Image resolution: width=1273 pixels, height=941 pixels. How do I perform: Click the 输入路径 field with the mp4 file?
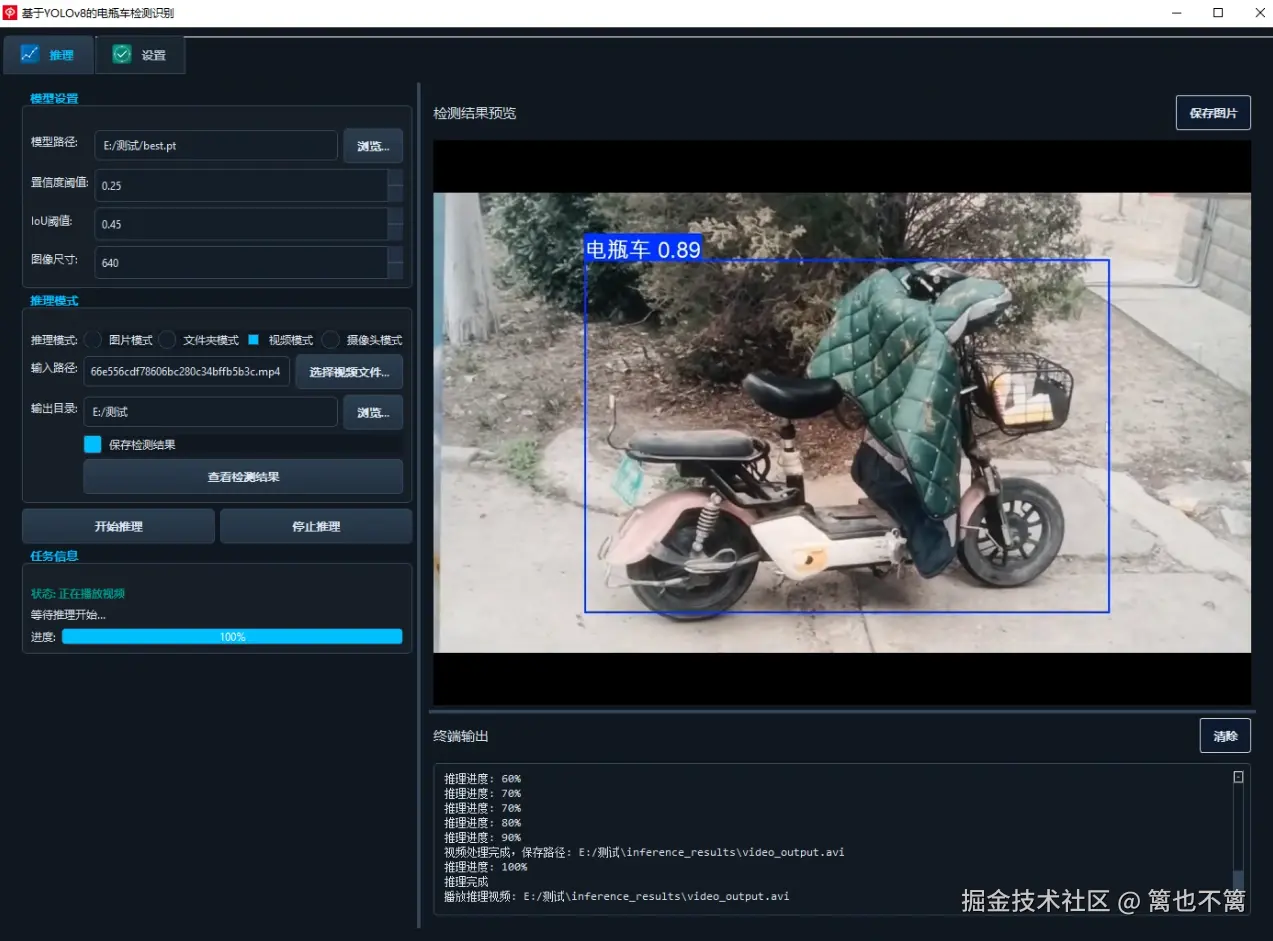[187, 371]
